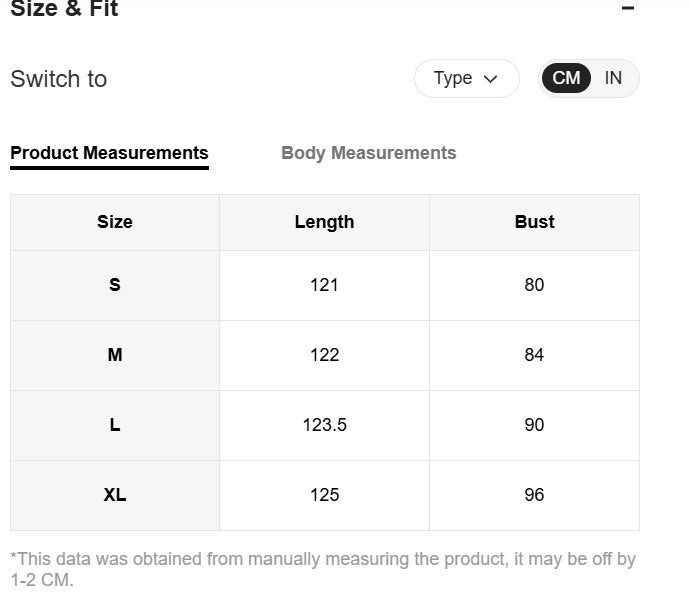Click the 96 bust value
This screenshot has width=690, height=612.
tap(534, 495)
